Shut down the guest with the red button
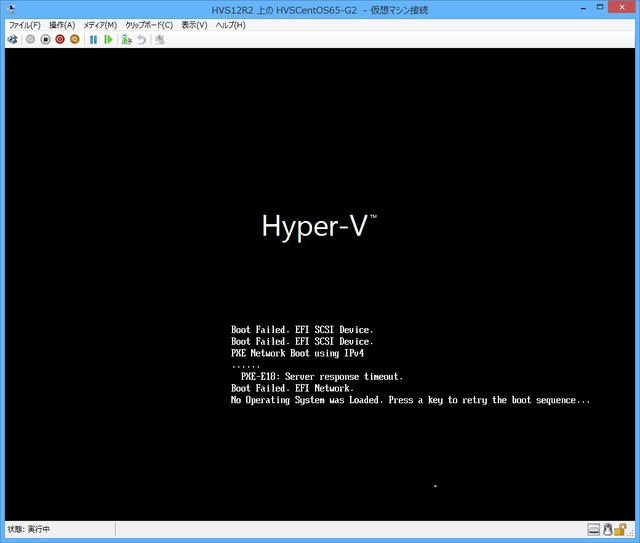 (x=60, y=40)
